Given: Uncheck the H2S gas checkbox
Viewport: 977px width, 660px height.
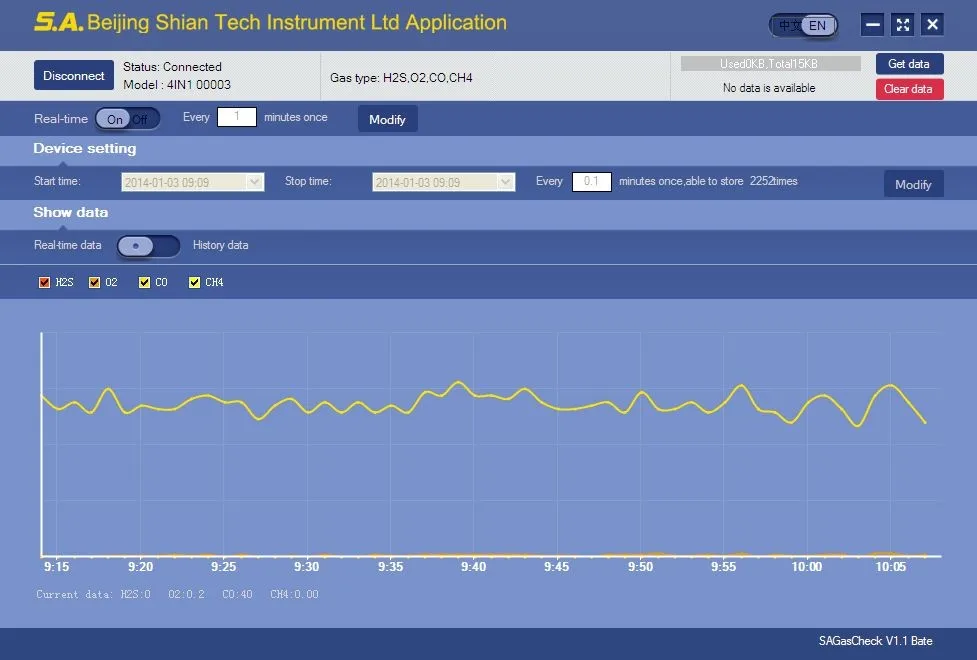Looking at the screenshot, I should pyautogui.click(x=44, y=283).
